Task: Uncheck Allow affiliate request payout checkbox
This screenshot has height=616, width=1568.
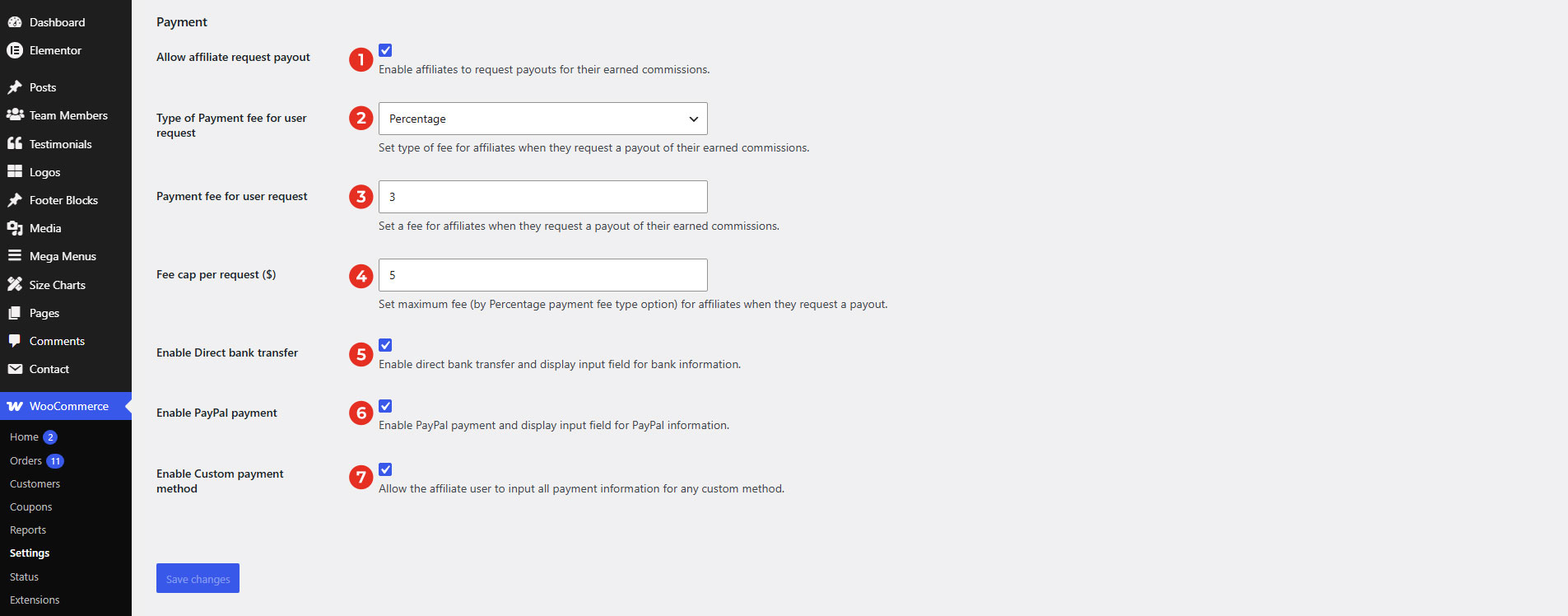Action: click(385, 50)
